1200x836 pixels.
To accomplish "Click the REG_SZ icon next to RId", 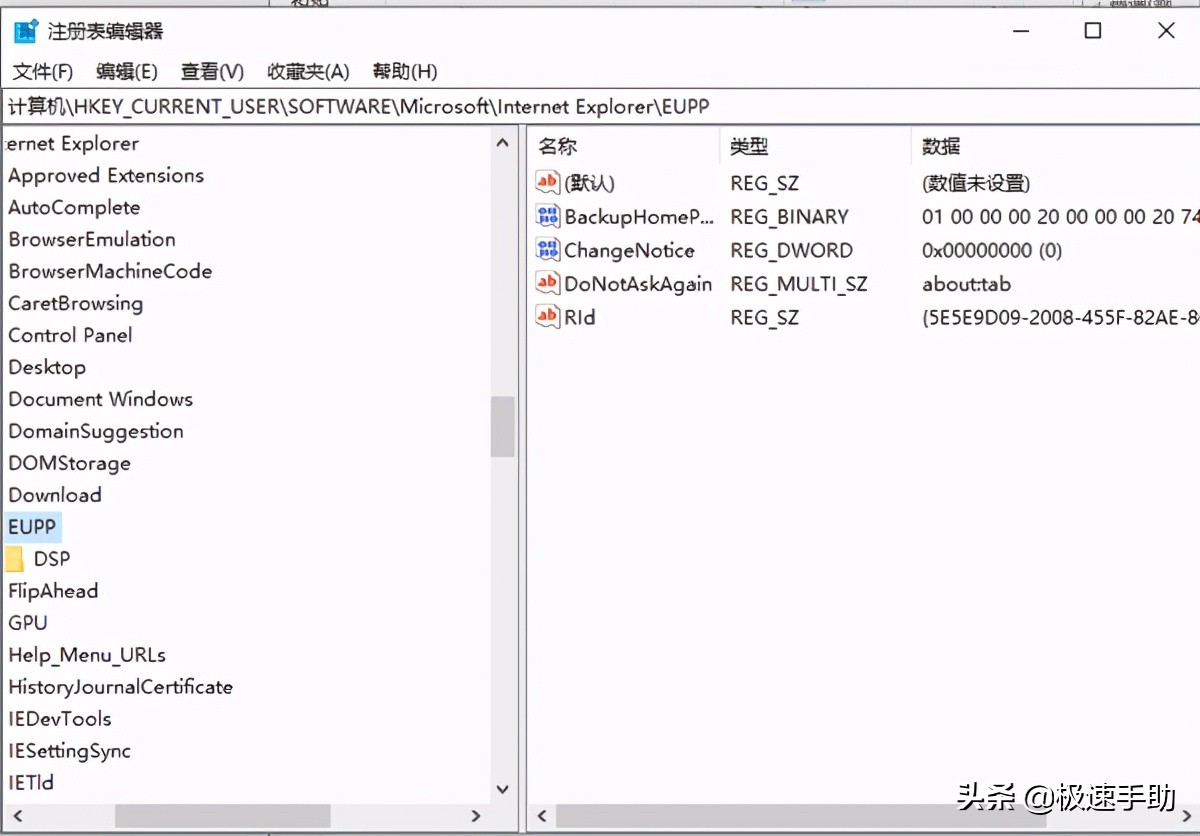I will 546,318.
